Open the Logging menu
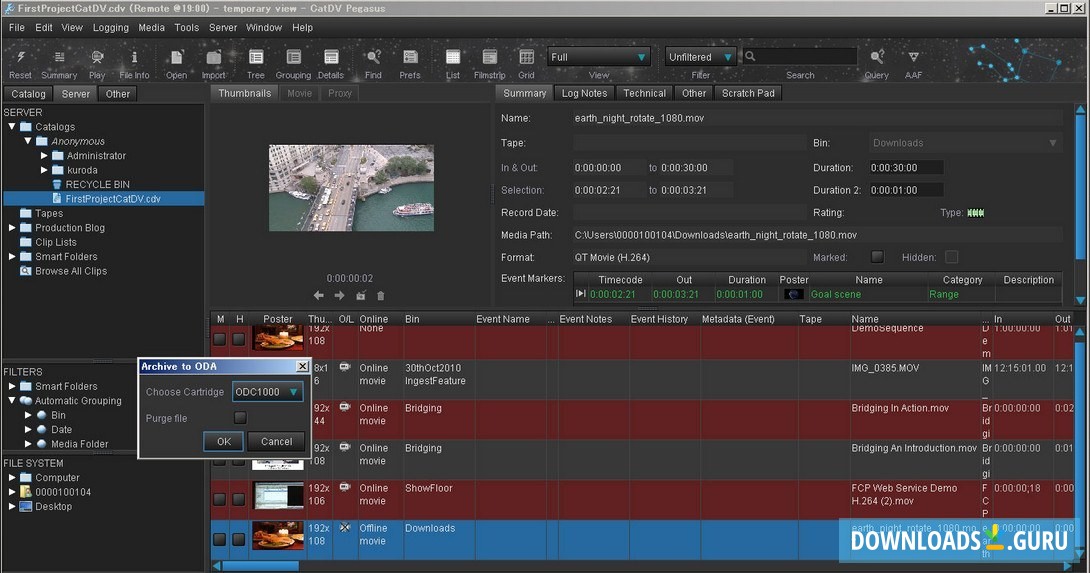 click(x=111, y=28)
